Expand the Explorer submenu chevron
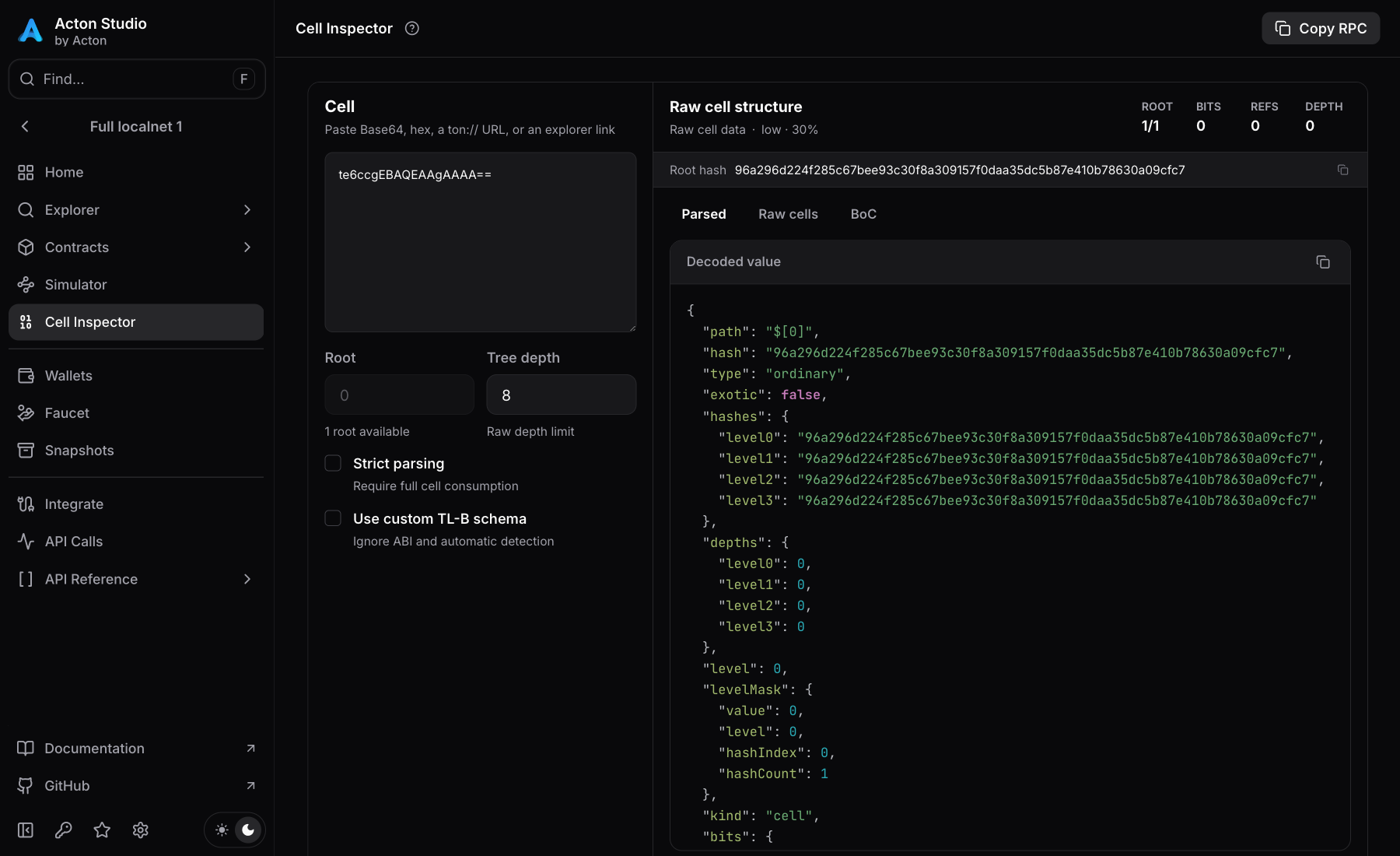1400x856 pixels. (x=247, y=209)
